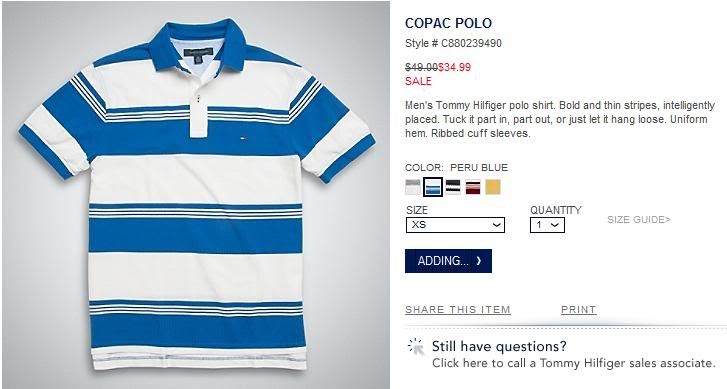The image size is (727, 389).
Task: Click the COPAC POLO product title
Action: pos(448,23)
